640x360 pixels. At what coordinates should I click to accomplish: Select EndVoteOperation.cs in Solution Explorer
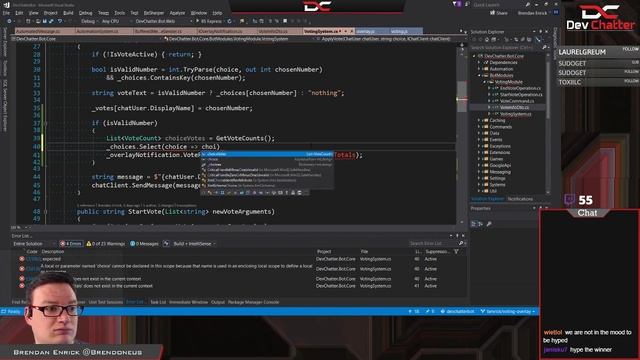pos(520,88)
